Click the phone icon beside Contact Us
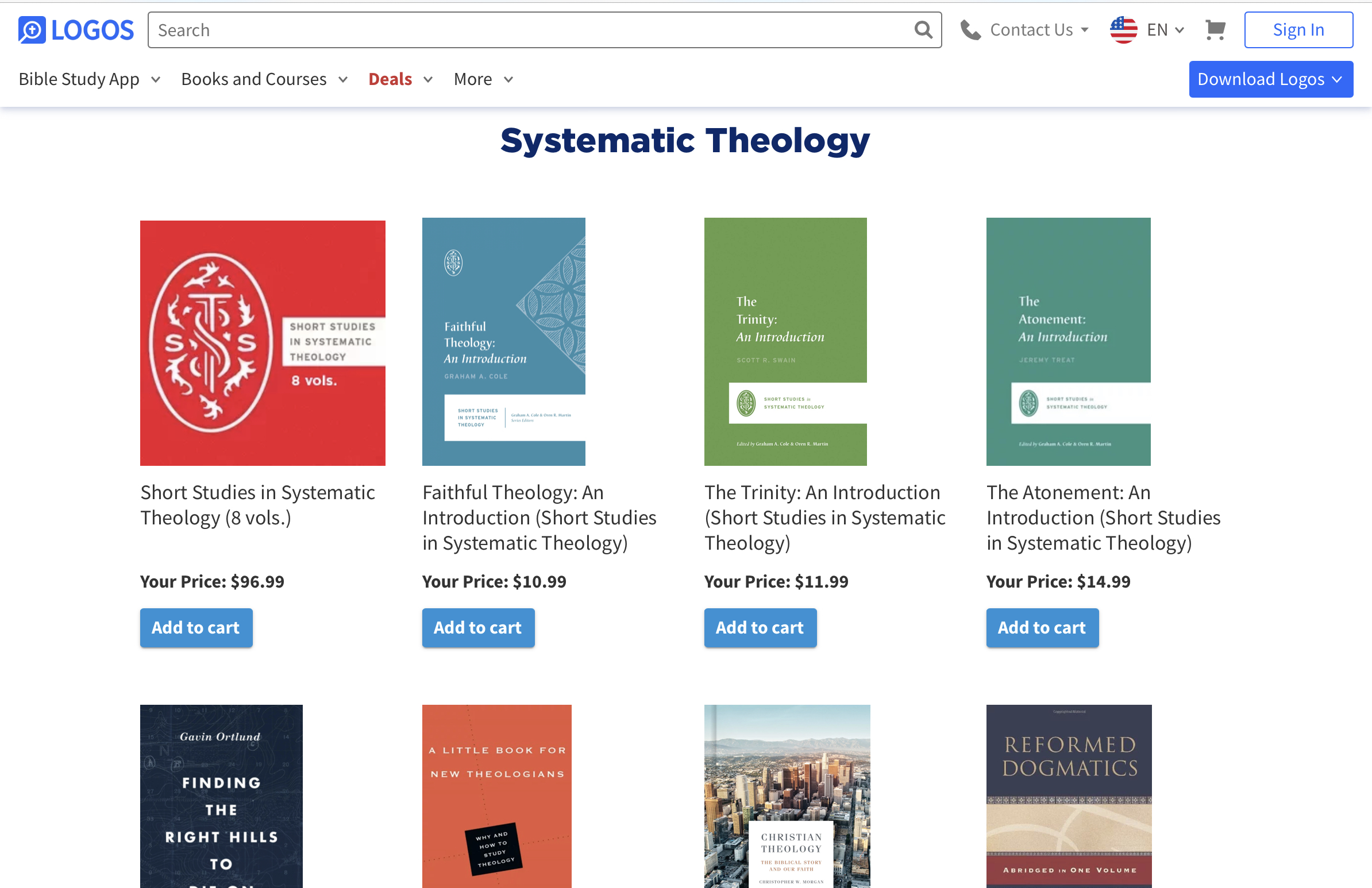 pyautogui.click(x=971, y=30)
